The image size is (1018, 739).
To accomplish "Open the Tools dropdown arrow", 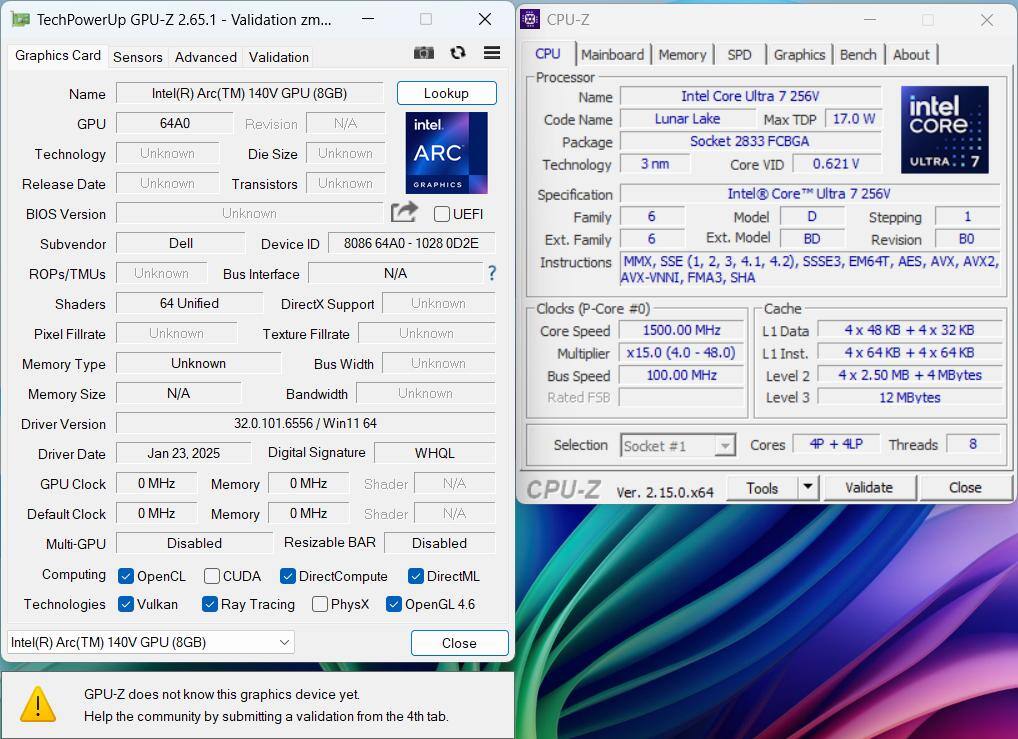I will tap(807, 488).
